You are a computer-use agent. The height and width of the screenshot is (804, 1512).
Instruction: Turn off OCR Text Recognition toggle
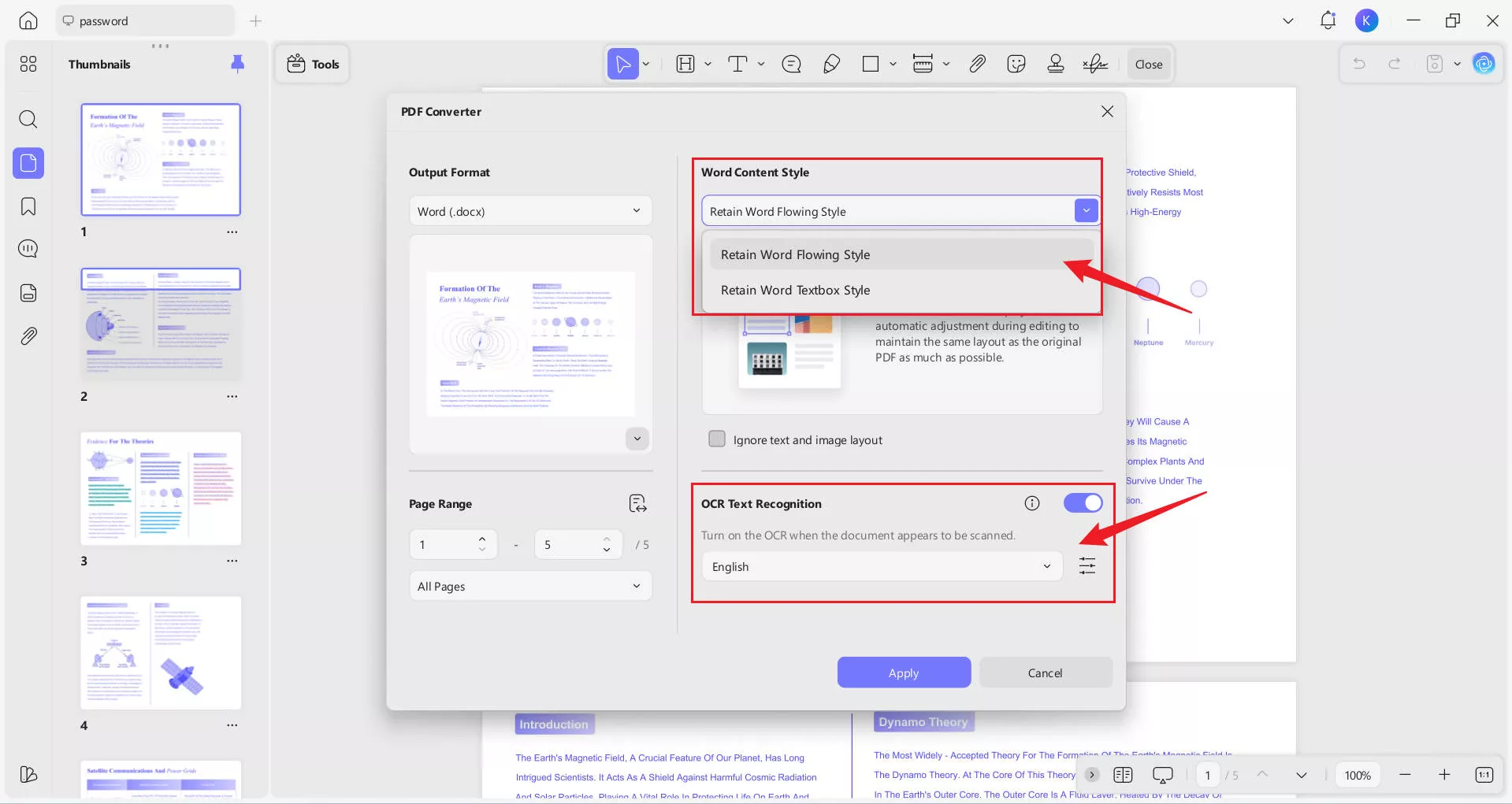click(x=1083, y=503)
